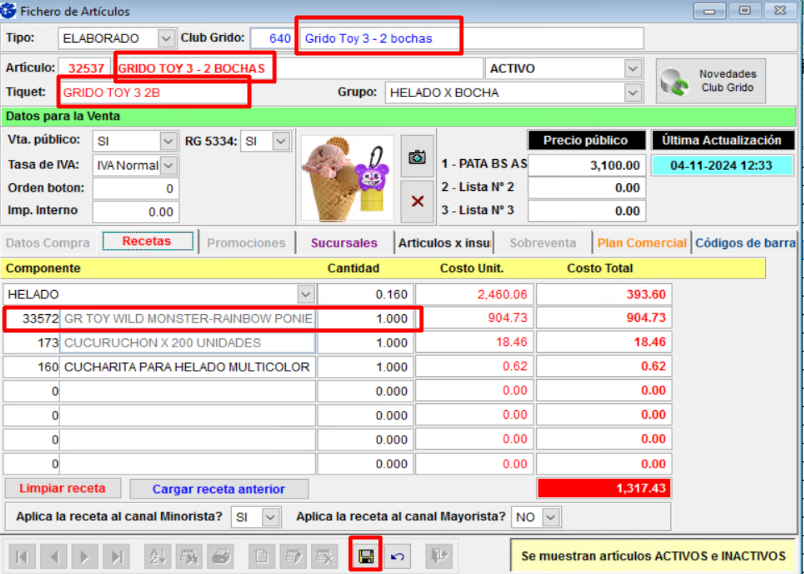This screenshot has width=804, height=574.
Task: Open the ACTIVO status dropdown
Action: click(x=633, y=68)
